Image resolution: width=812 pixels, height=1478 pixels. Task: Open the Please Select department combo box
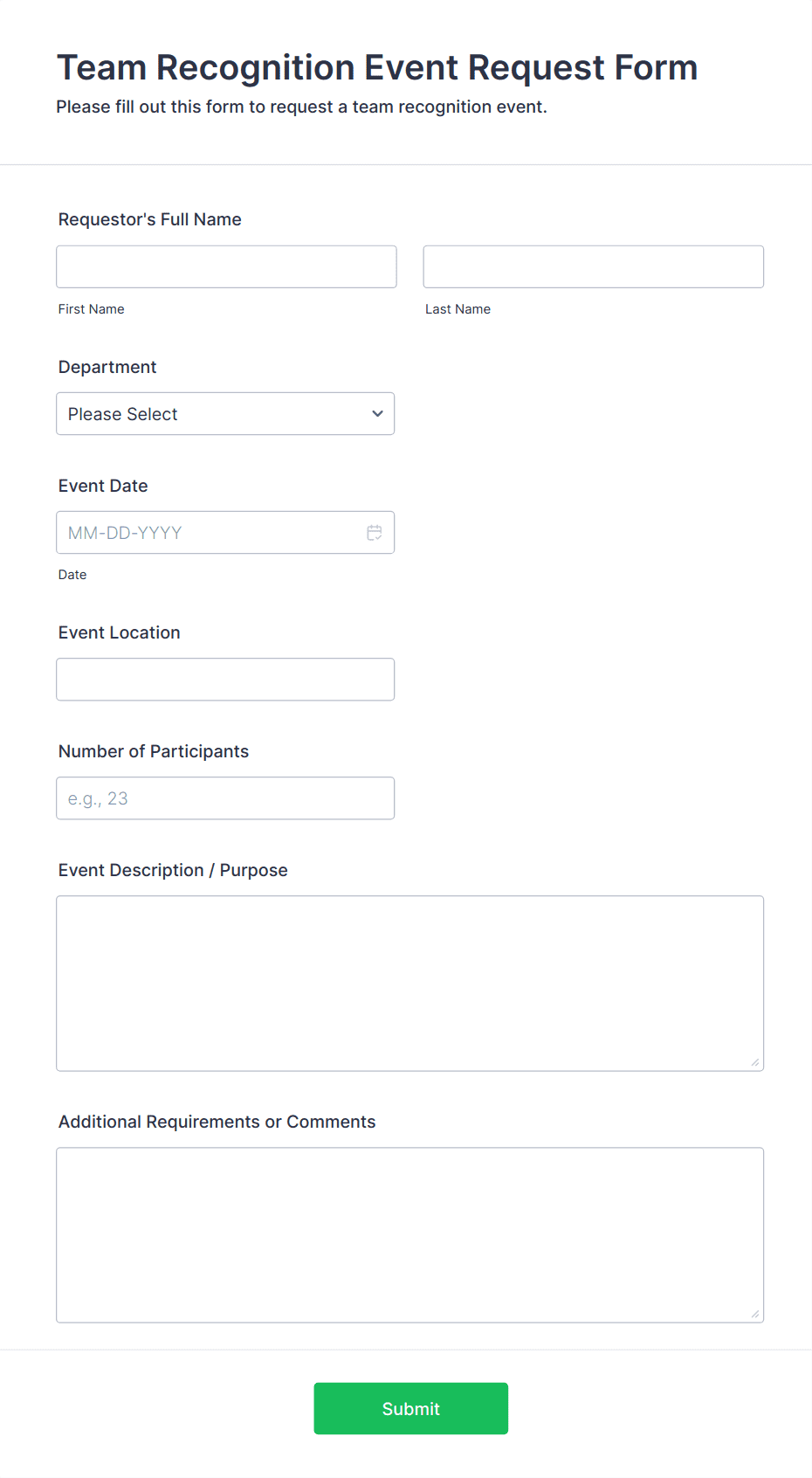pos(210,414)
